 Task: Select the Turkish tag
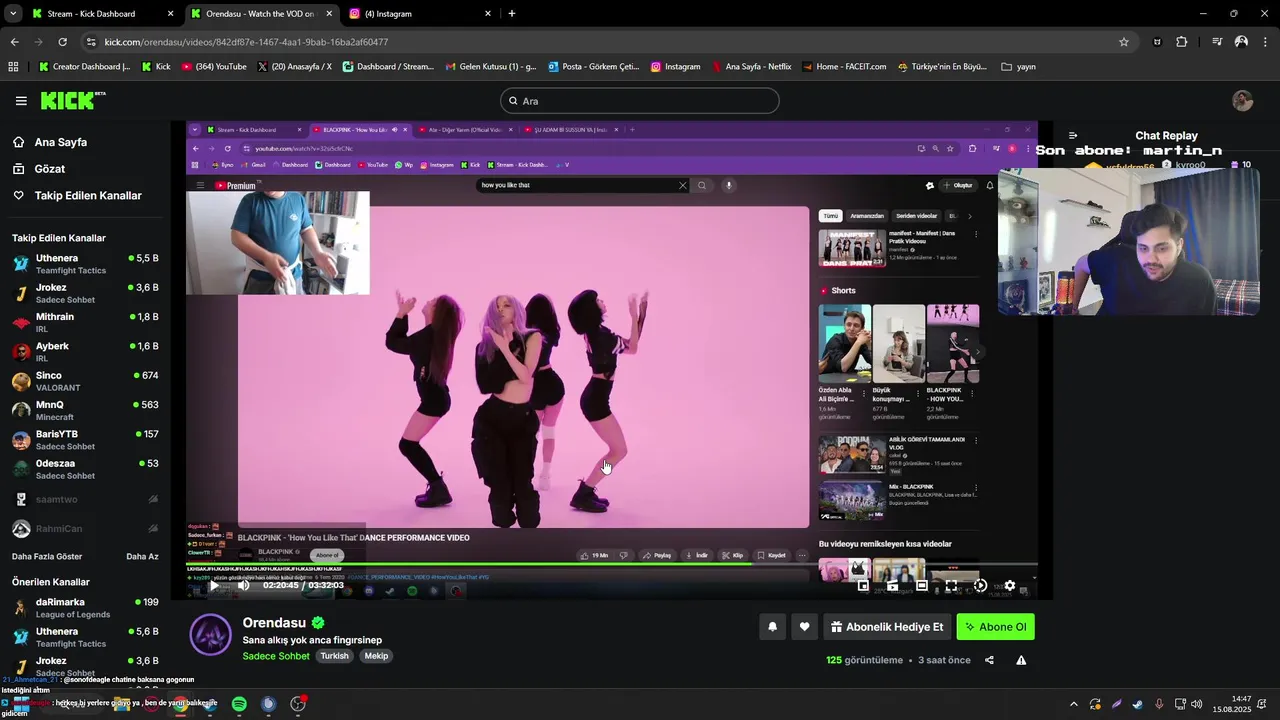coord(334,656)
